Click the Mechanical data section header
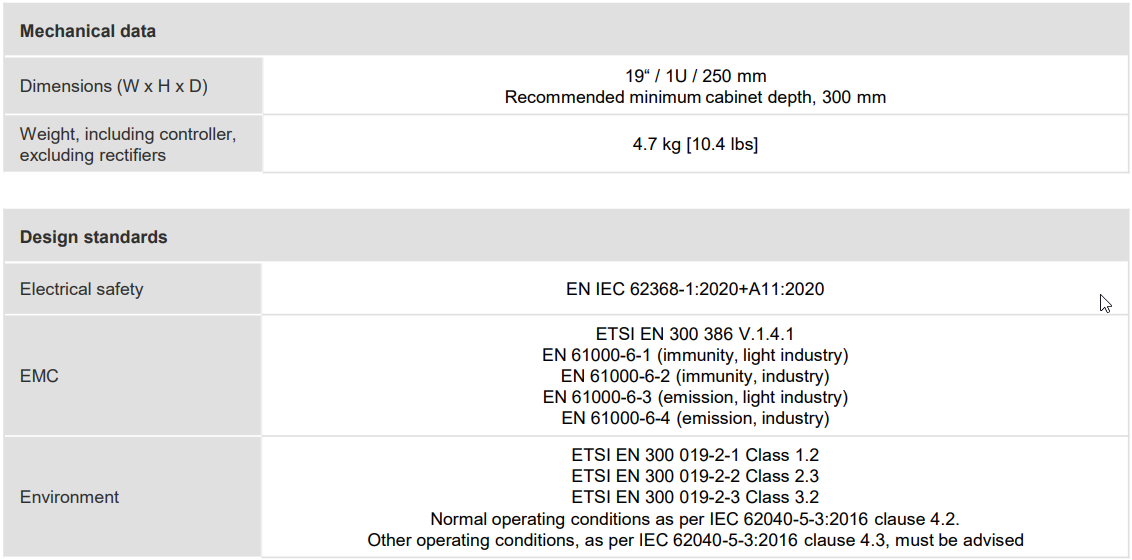This screenshot has height=560, width=1132. click(88, 31)
